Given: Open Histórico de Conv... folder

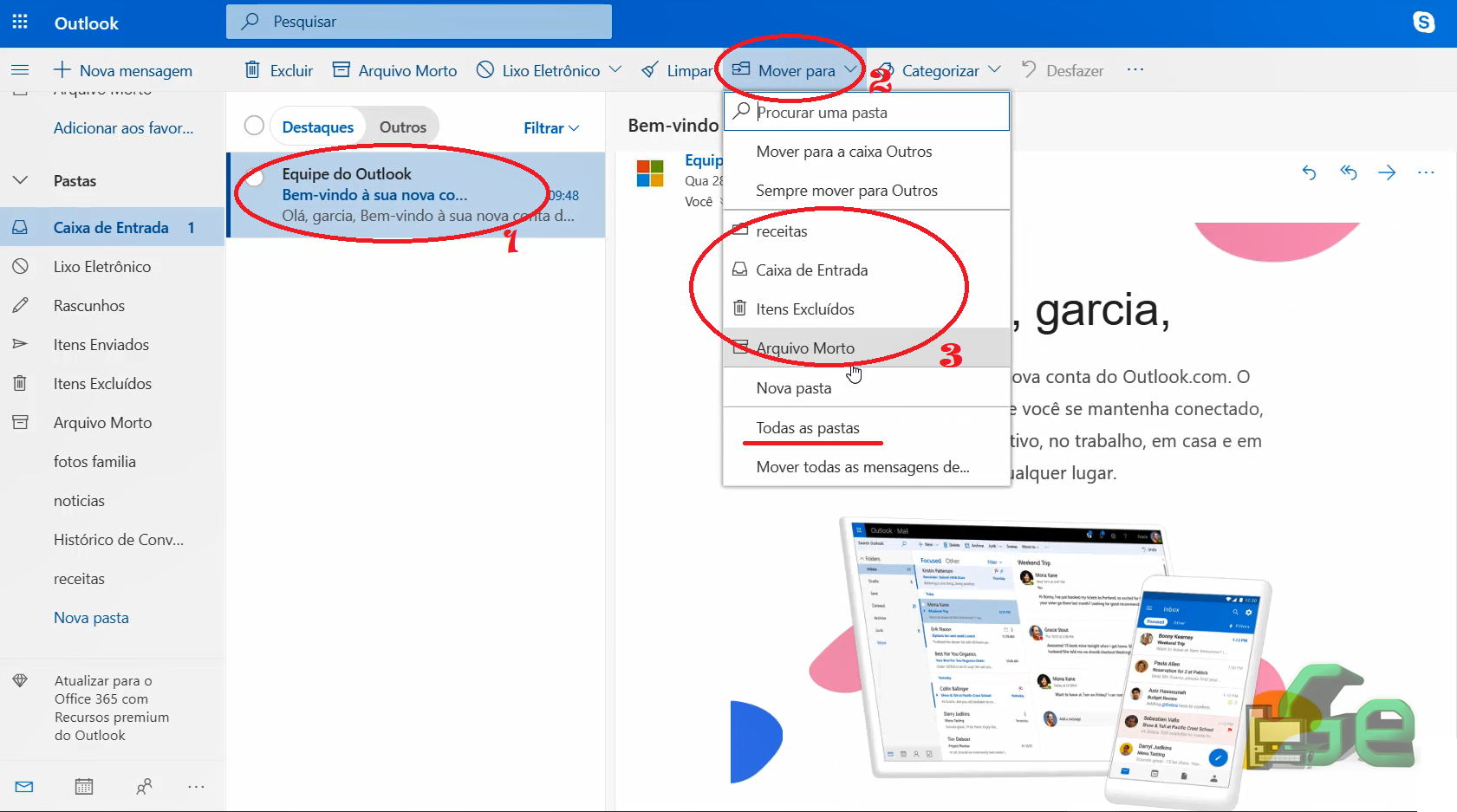Looking at the screenshot, I should [x=113, y=540].
